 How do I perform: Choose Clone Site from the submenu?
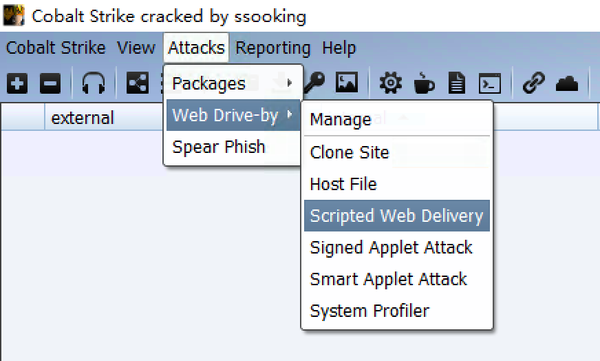click(397, 152)
